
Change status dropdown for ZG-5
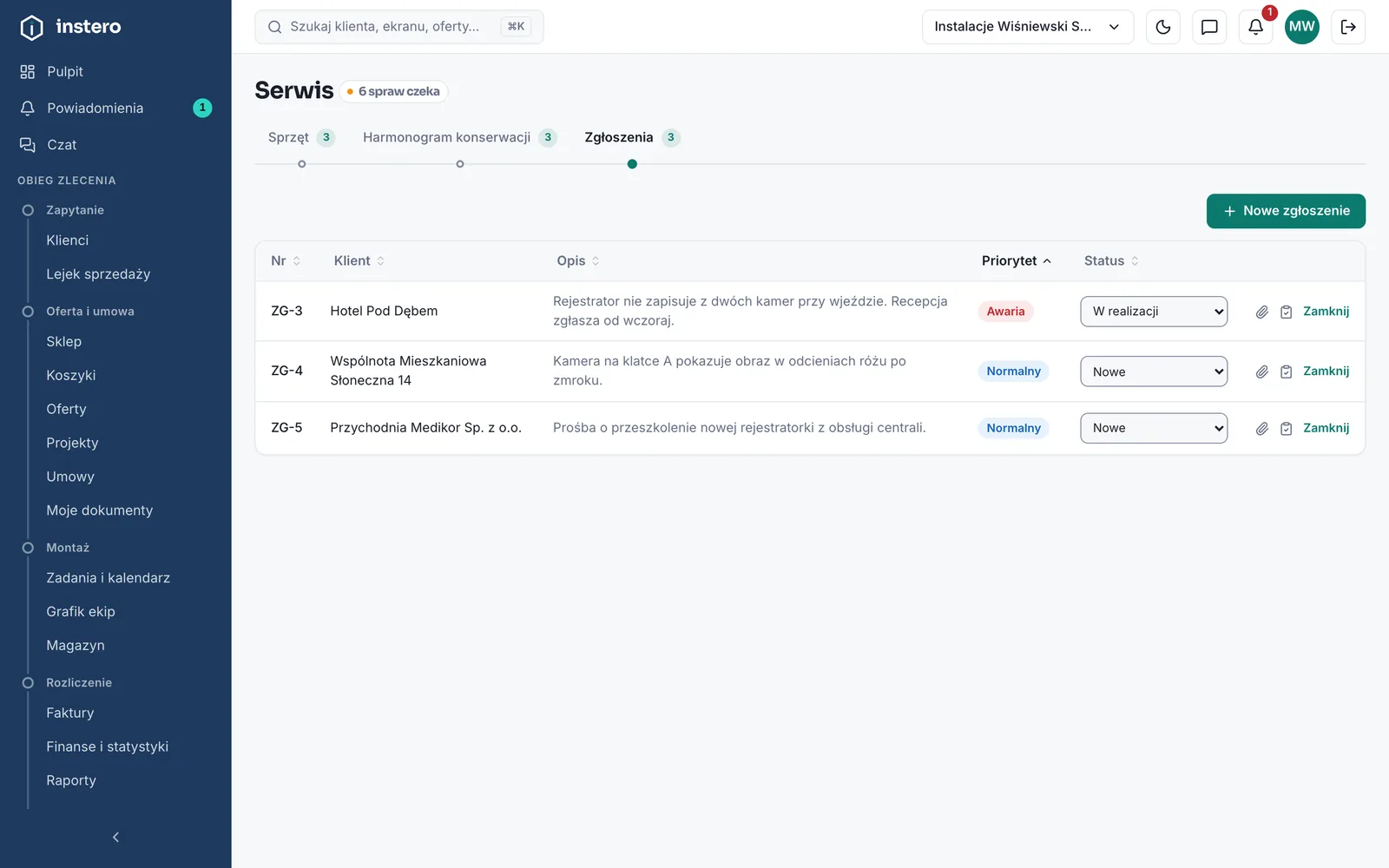pyautogui.click(x=1154, y=428)
